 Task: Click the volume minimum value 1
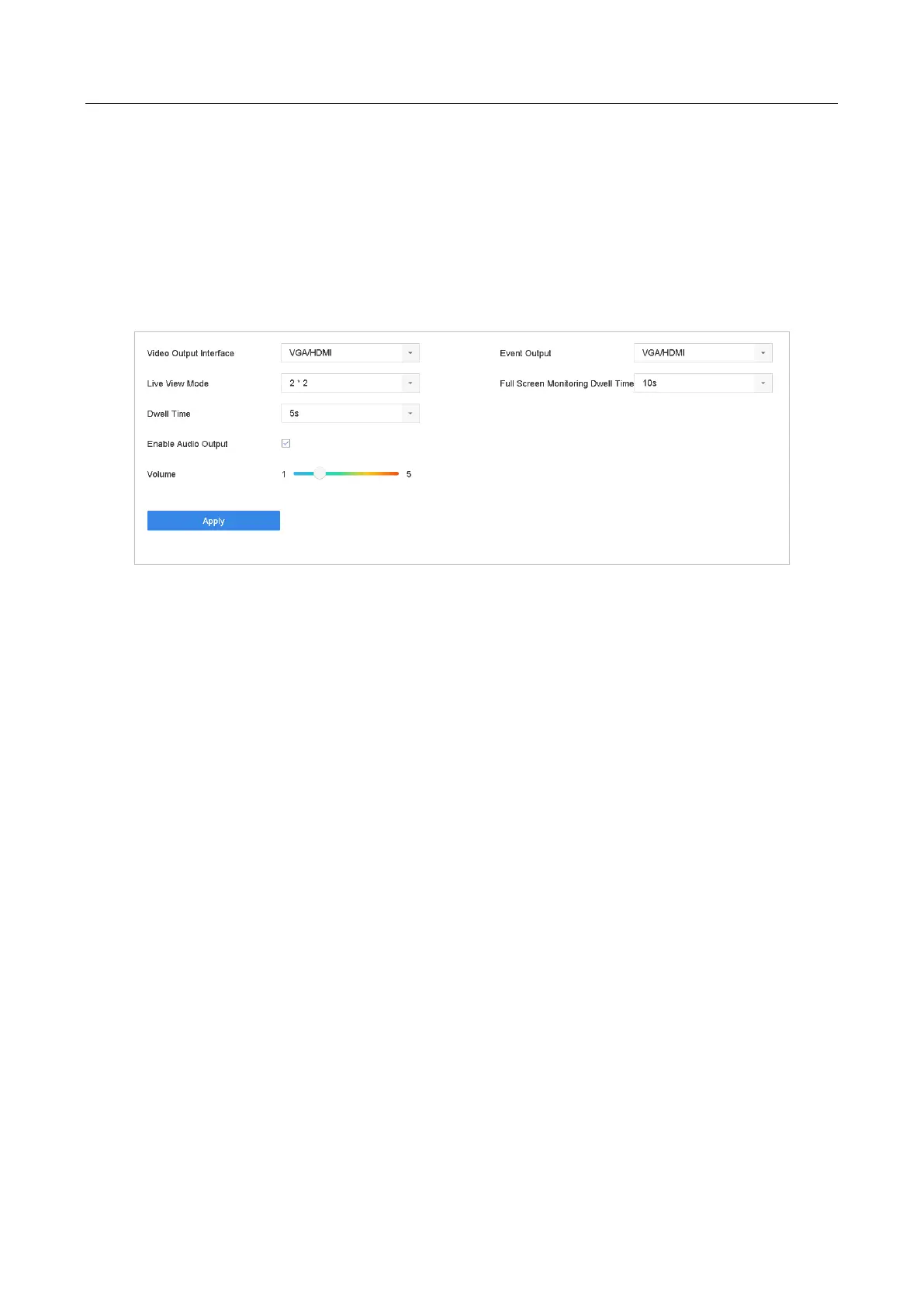point(284,474)
